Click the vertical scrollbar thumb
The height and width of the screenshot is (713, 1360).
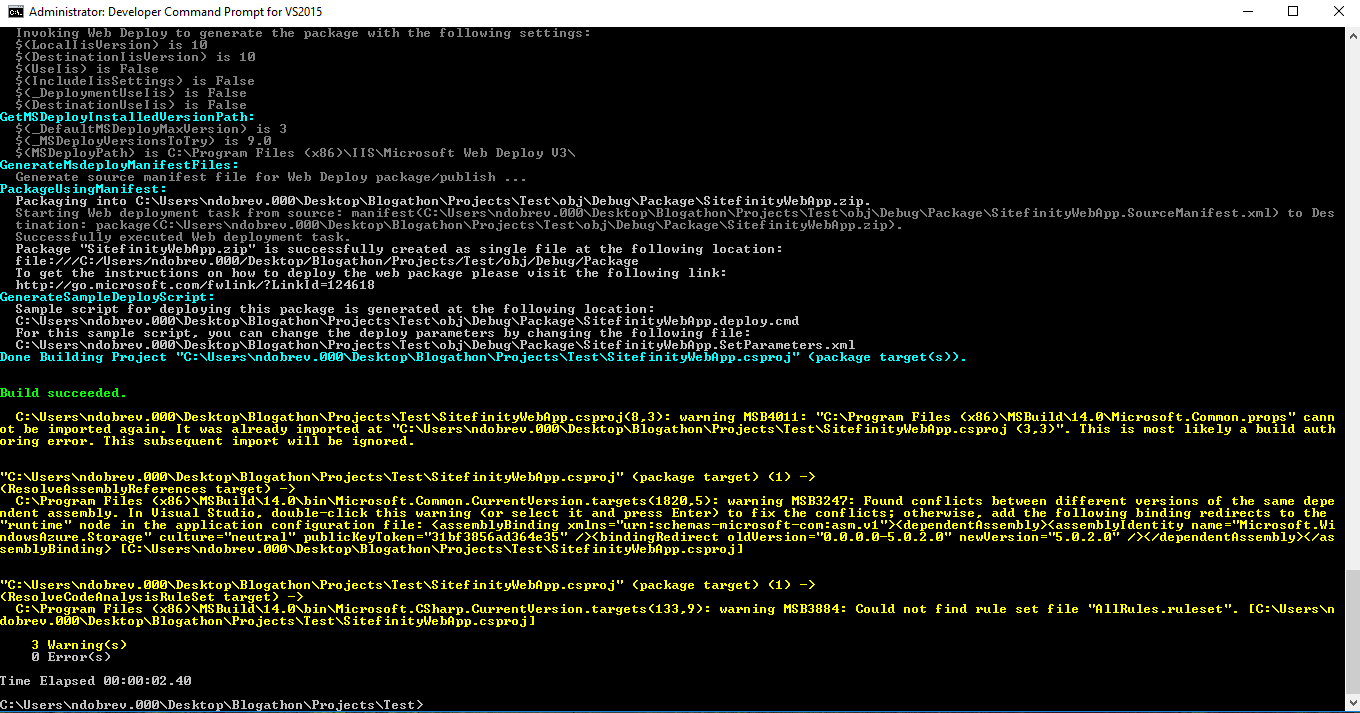click(1351, 632)
